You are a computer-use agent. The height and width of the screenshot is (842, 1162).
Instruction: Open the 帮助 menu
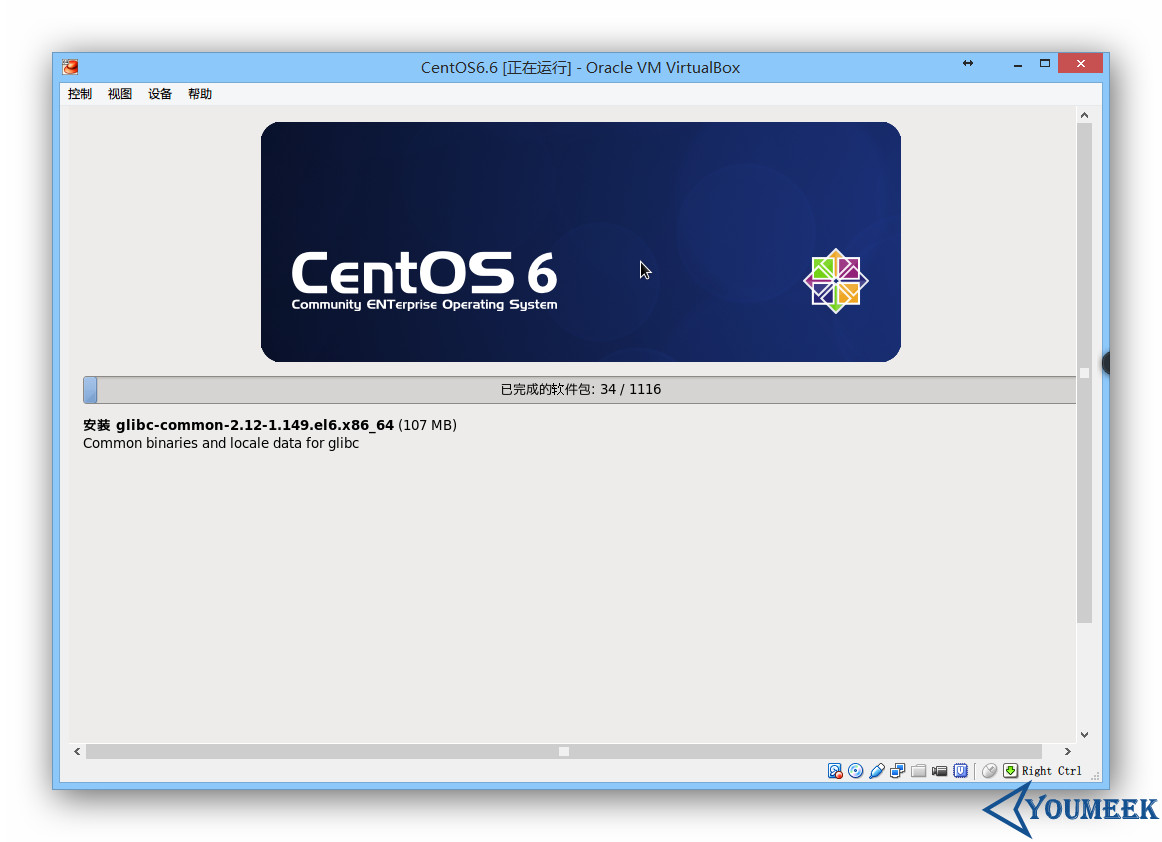(199, 93)
